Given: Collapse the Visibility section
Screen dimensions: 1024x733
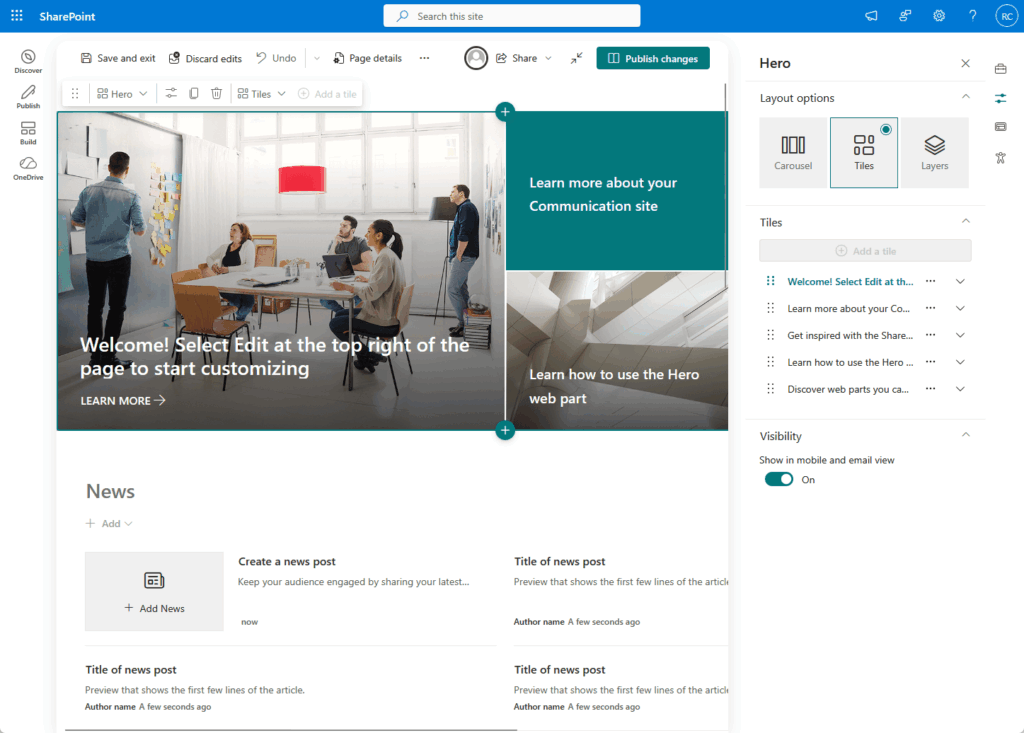Looking at the screenshot, I should click(966, 435).
